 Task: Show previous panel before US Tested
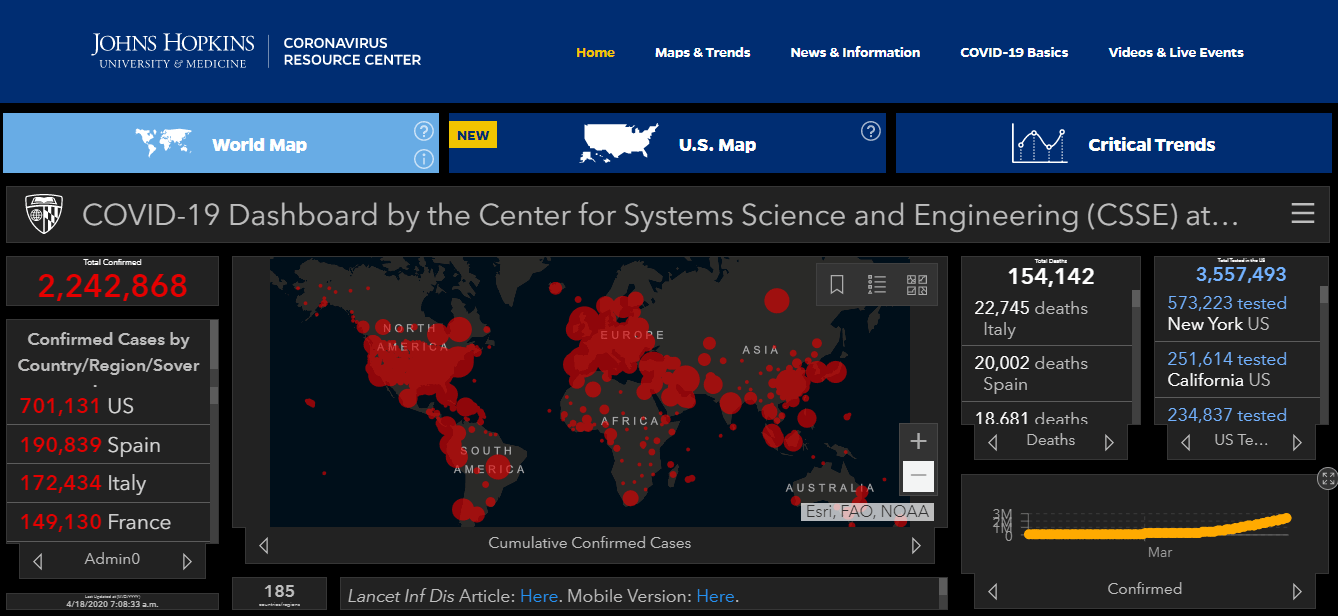pyautogui.click(x=1186, y=442)
